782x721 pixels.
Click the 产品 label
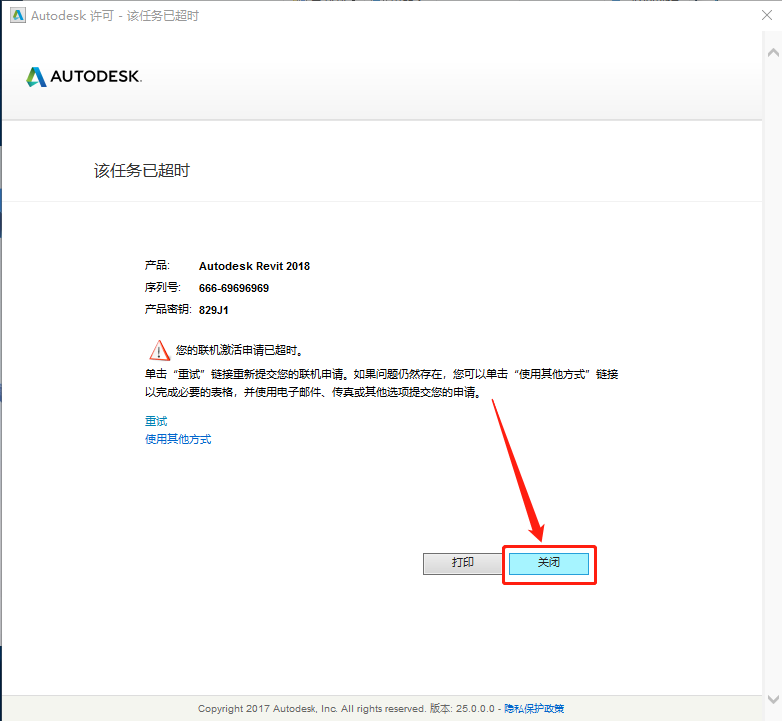point(157,265)
